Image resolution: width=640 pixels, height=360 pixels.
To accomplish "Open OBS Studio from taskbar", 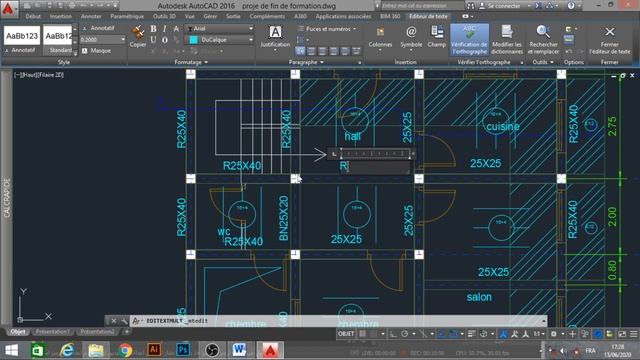I will [211, 350].
